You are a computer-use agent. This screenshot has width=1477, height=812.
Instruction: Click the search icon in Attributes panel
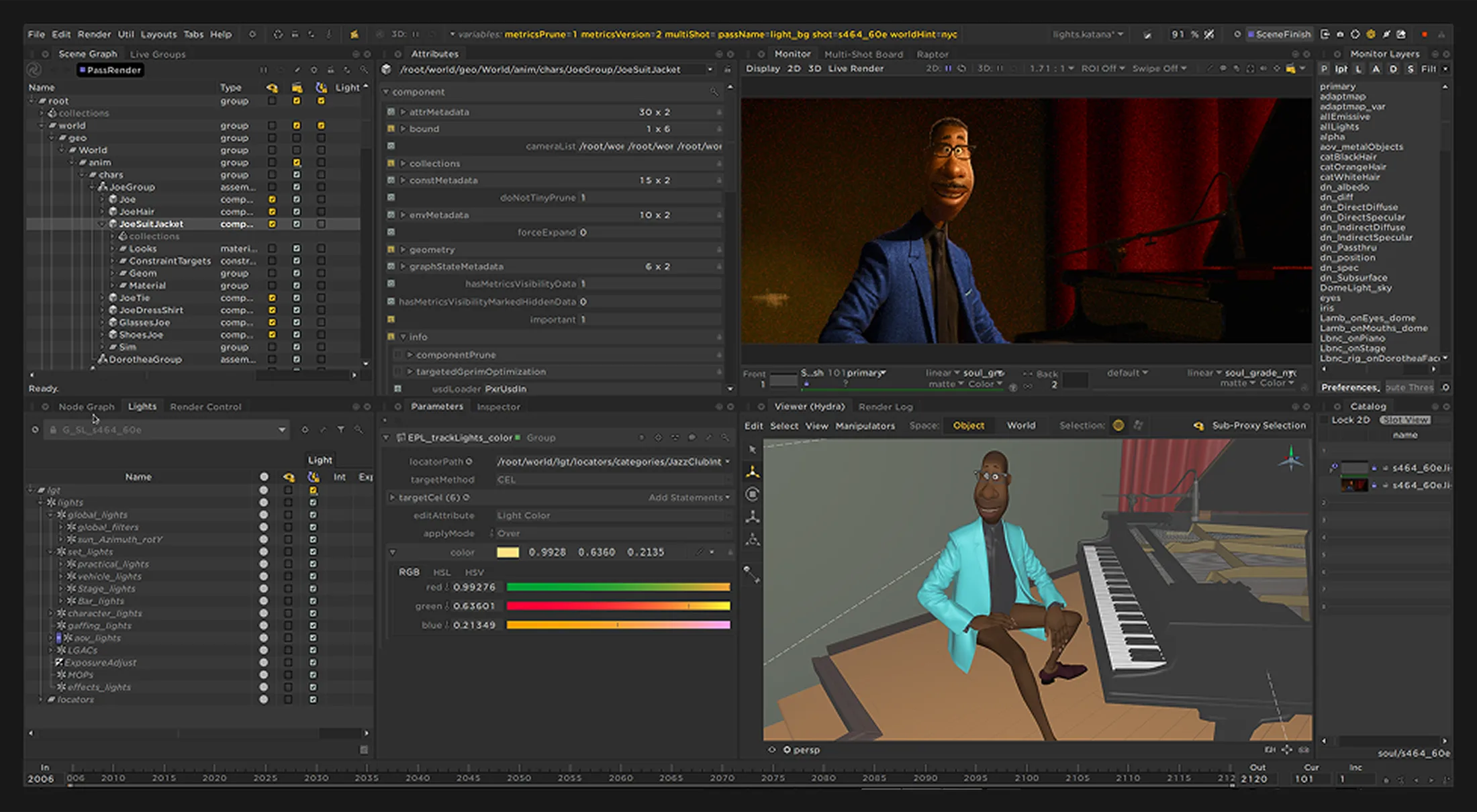pyautogui.click(x=713, y=91)
